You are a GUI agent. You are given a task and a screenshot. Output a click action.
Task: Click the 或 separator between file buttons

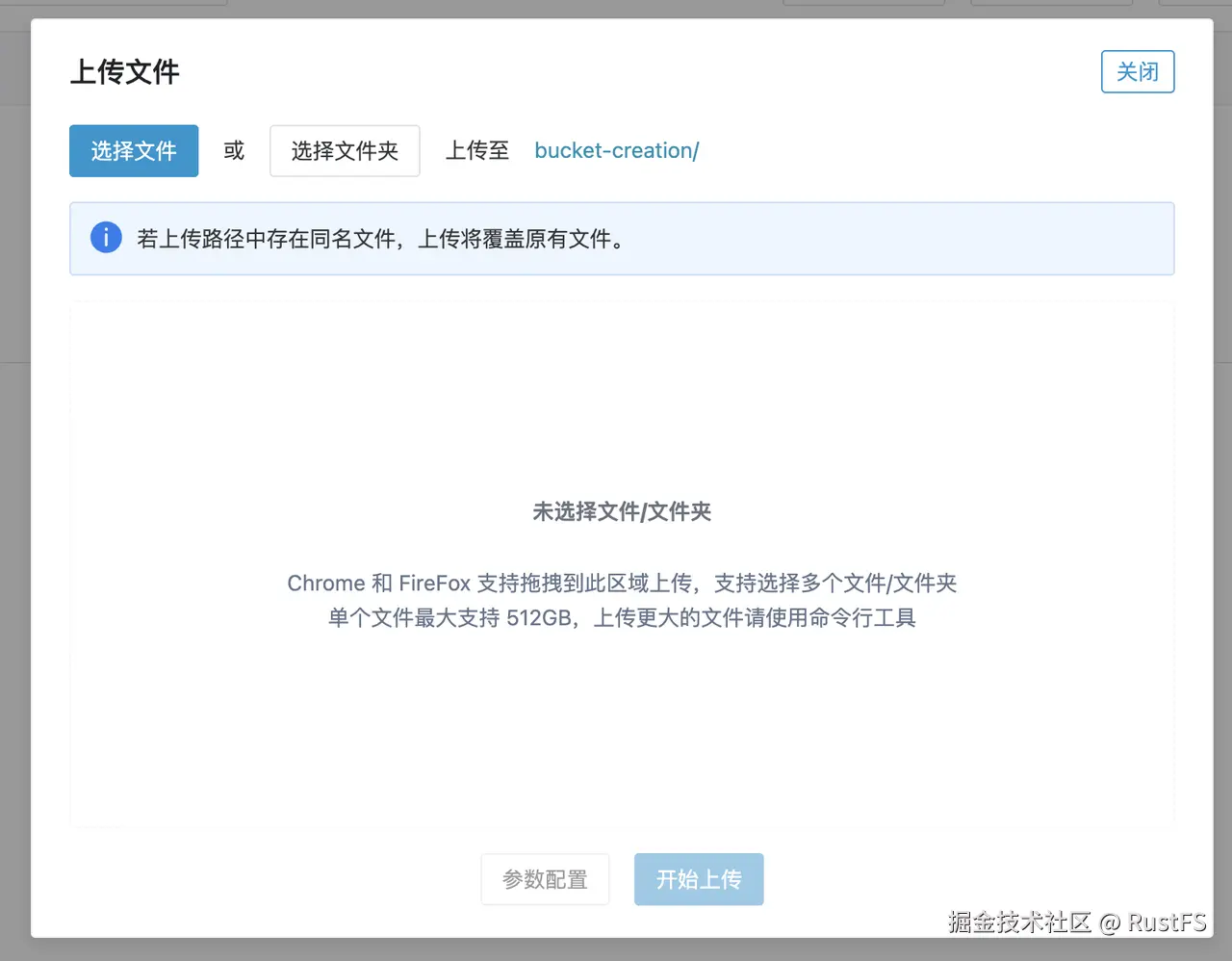pos(233,150)
